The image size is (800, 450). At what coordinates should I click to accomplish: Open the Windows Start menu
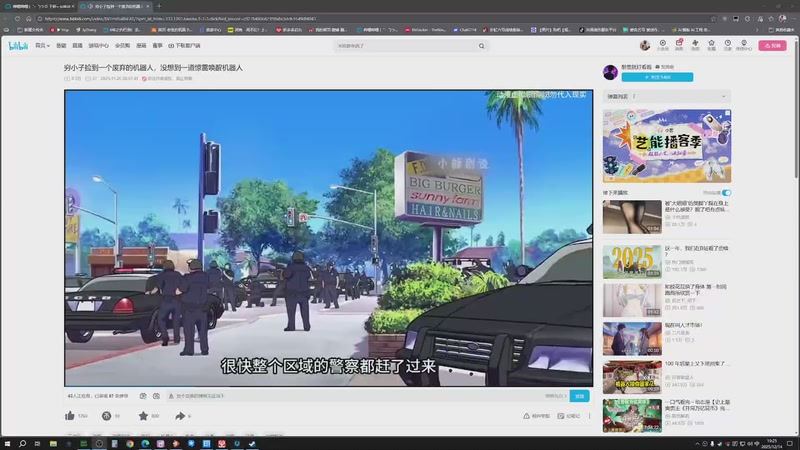click(x=7, y=444)
